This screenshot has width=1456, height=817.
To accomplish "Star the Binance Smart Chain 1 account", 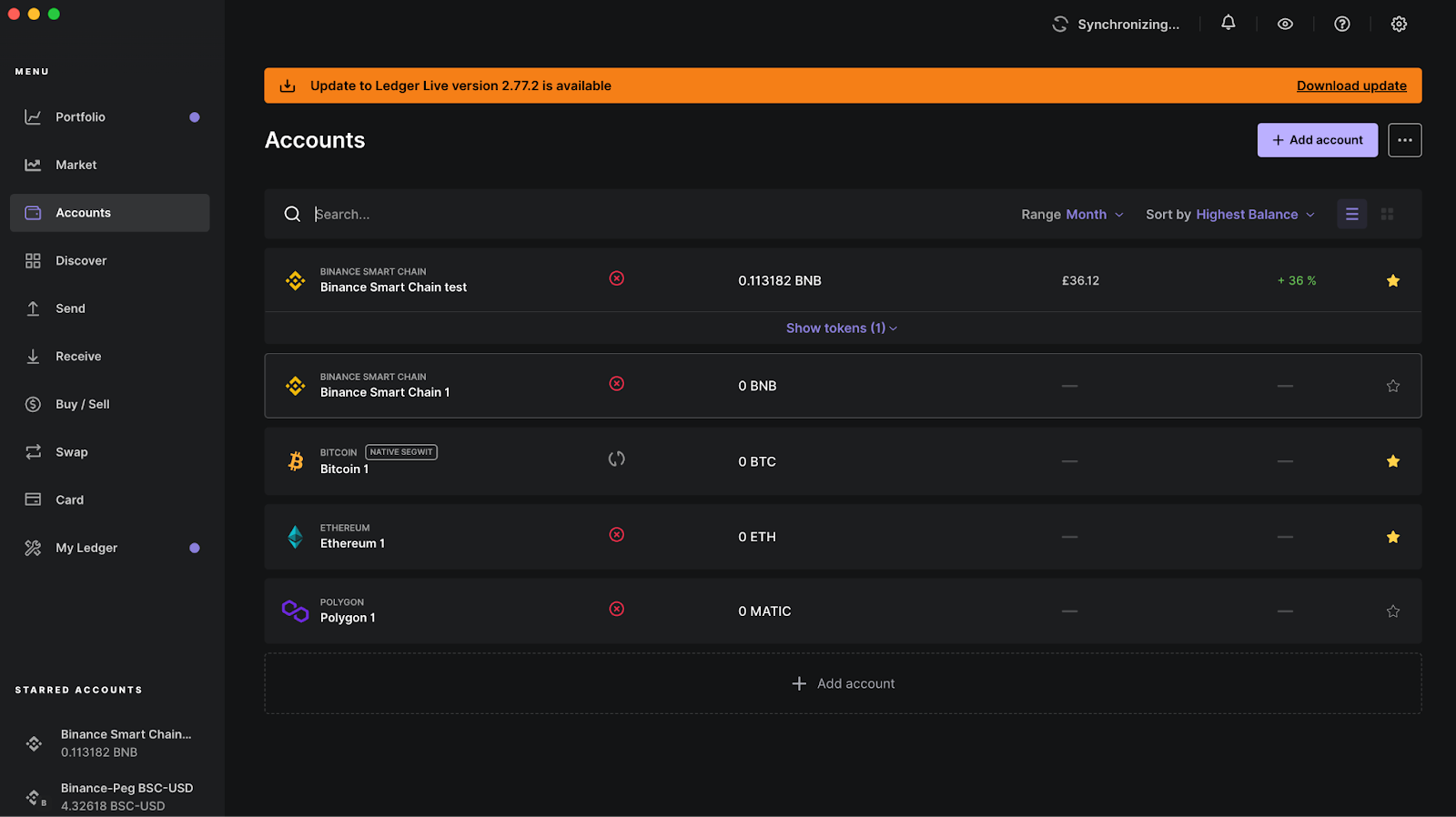I will (1392, 386).
